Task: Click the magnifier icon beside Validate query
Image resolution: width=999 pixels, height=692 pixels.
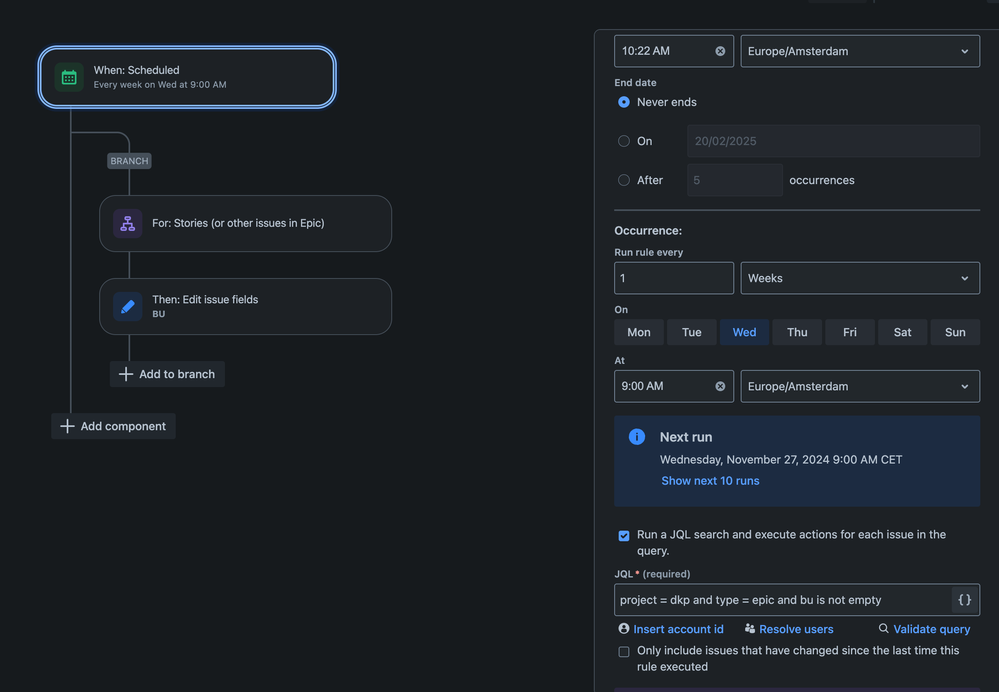Action: (883, 628)
